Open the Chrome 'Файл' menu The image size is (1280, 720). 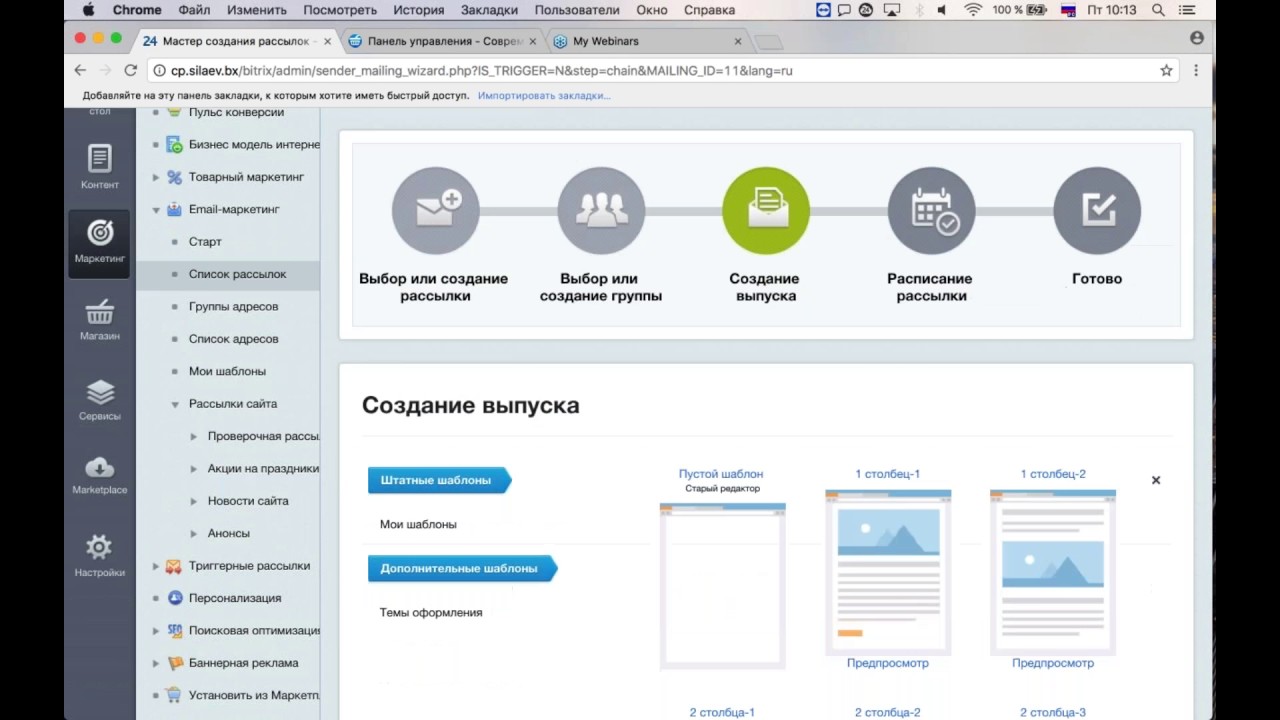194,10
